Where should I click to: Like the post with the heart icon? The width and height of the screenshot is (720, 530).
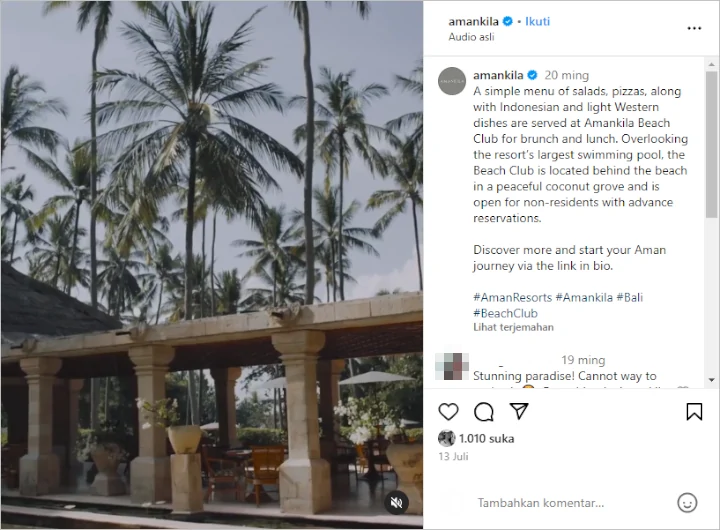click(449, 411)
